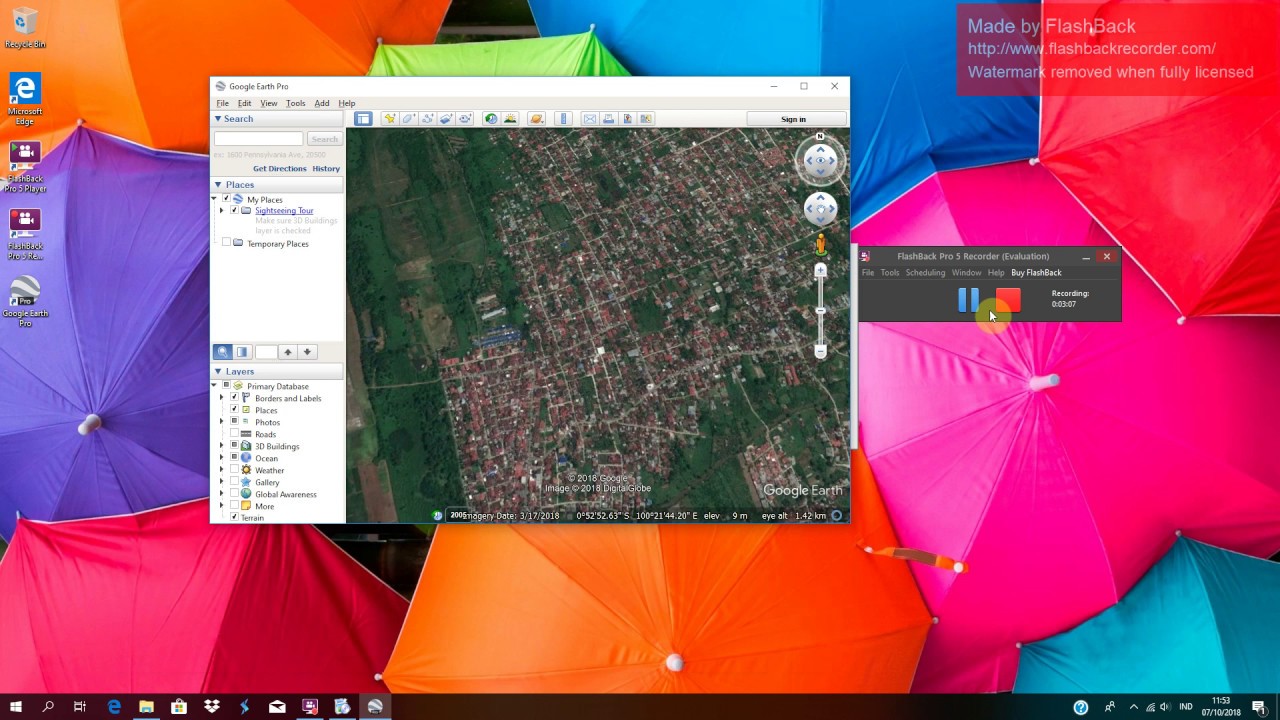
Task: Collapse the Layers panel triangle
Action: click(x=218, y=372)
